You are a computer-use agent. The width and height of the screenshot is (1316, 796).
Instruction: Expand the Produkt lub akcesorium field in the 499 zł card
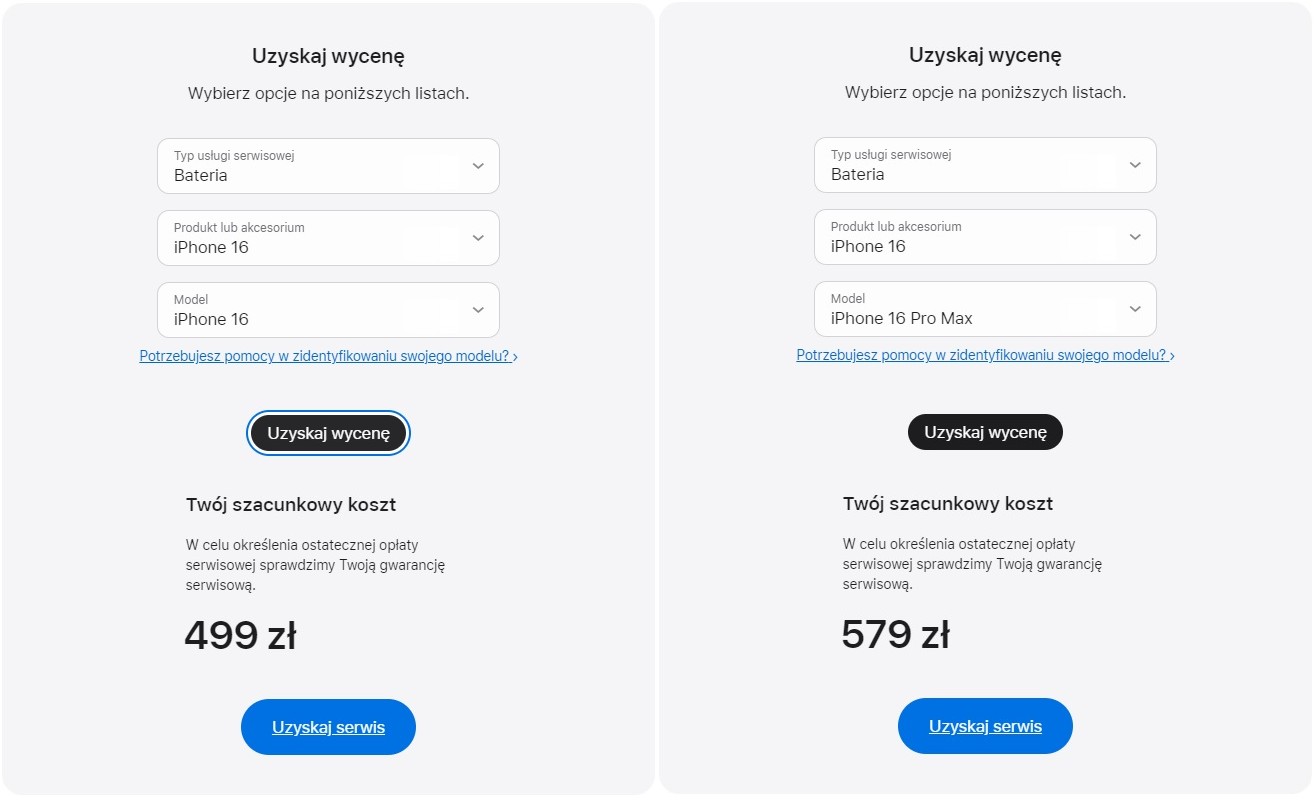(x=310, y=238)
